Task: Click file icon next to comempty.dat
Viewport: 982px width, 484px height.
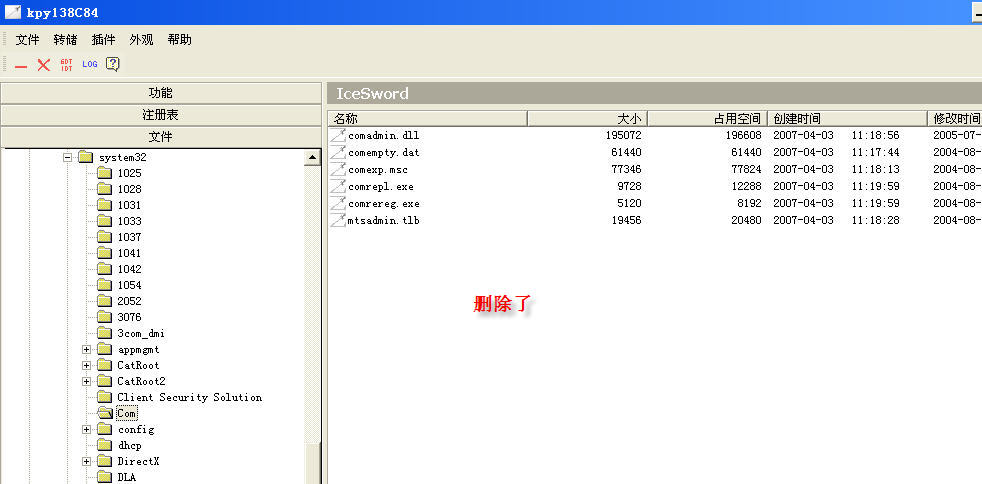Action: [338, 152]
